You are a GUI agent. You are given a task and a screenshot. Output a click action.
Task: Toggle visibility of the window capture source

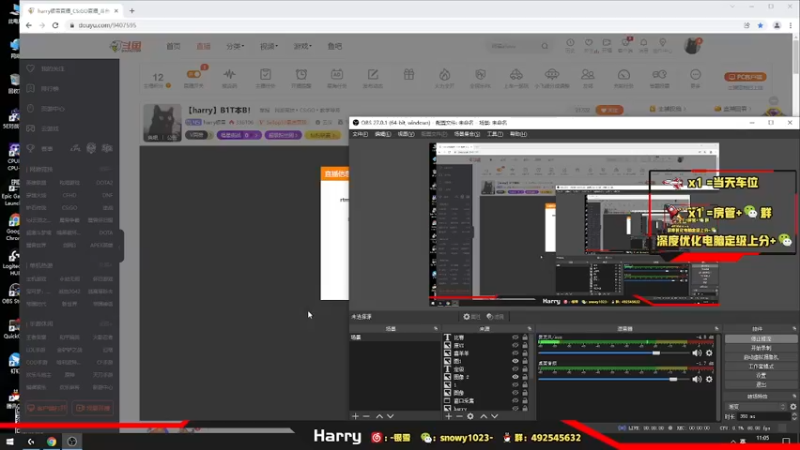(515, 401)
